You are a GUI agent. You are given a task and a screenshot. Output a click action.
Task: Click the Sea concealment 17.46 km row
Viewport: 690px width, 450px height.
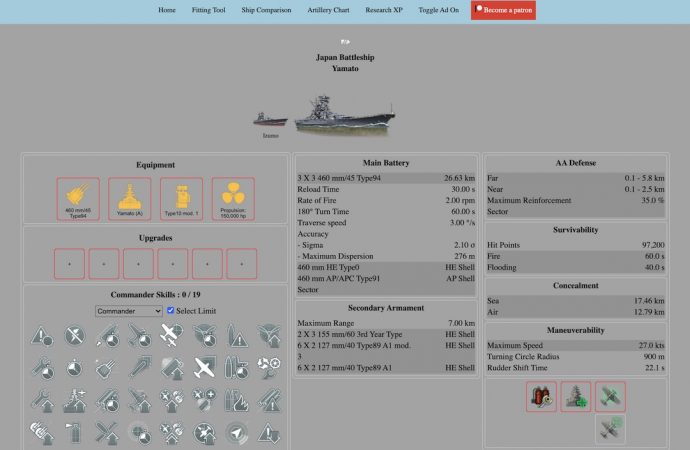pos(576,301)
